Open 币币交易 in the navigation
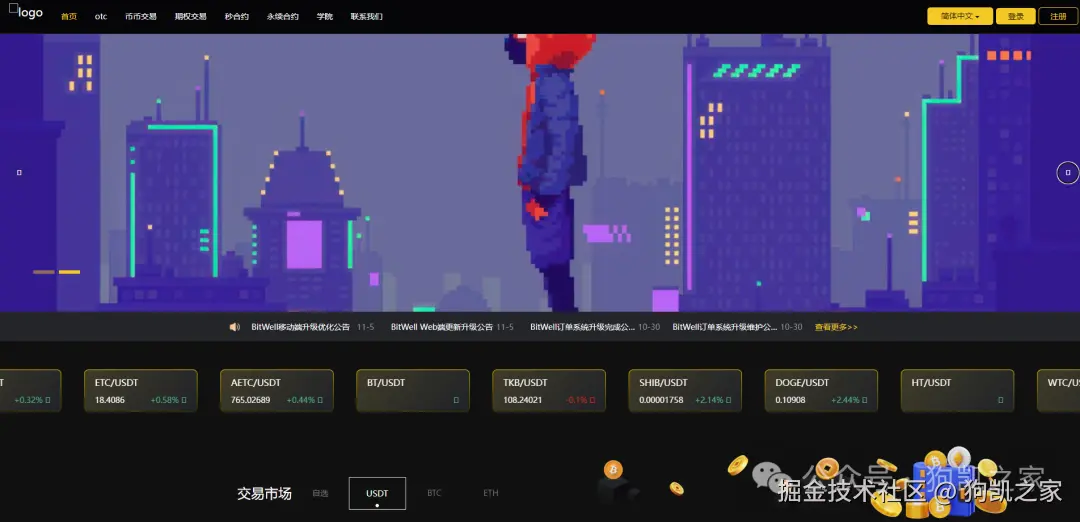 (x=141, y=17)
